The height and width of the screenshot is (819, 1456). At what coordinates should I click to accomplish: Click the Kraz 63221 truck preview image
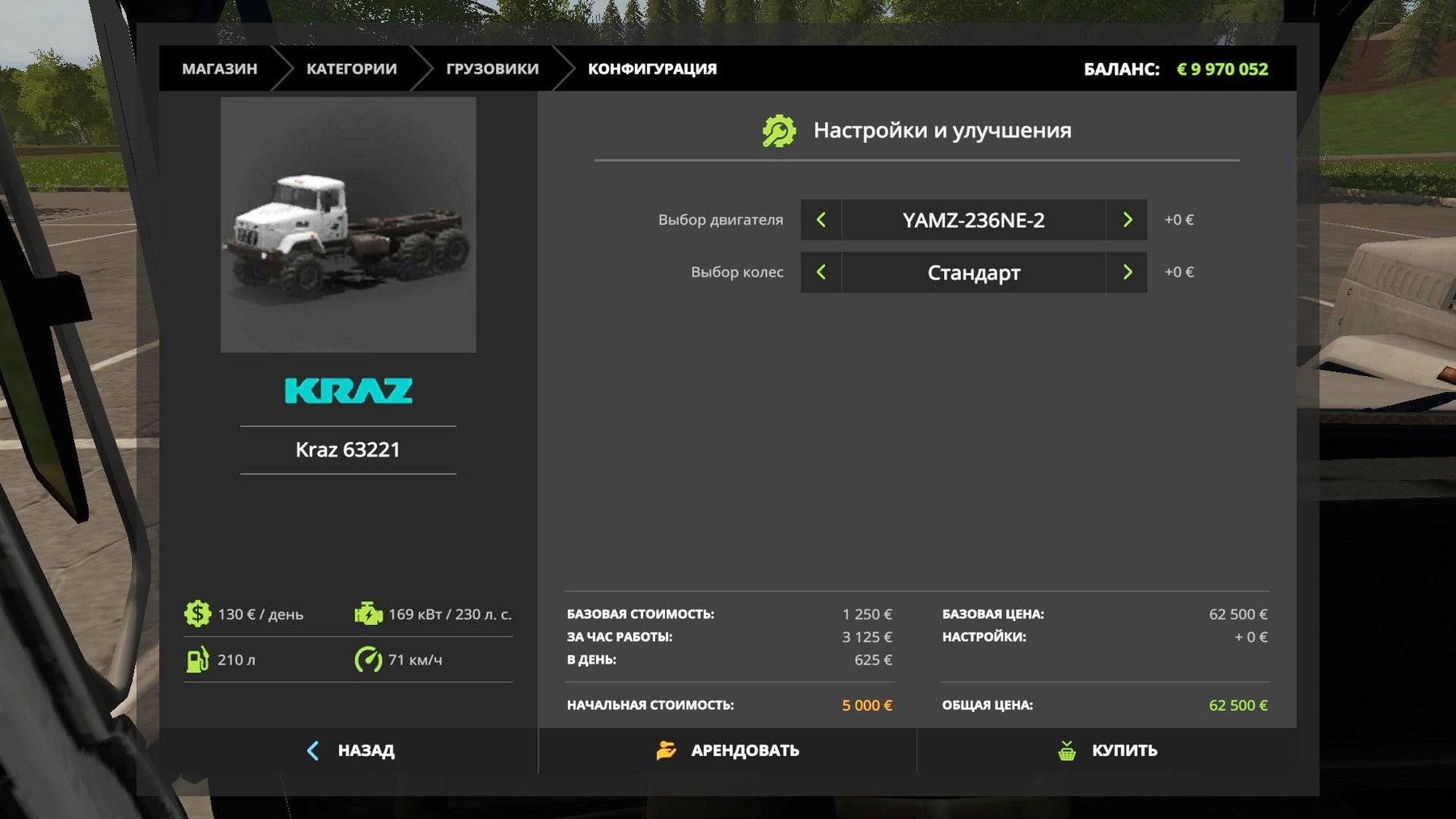(x=349, y=225)
